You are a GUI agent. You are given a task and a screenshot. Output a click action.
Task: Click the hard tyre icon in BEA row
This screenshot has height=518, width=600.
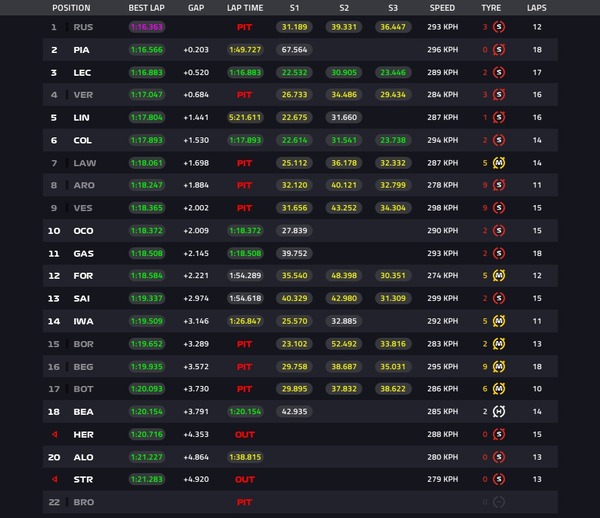click(499, 412)
